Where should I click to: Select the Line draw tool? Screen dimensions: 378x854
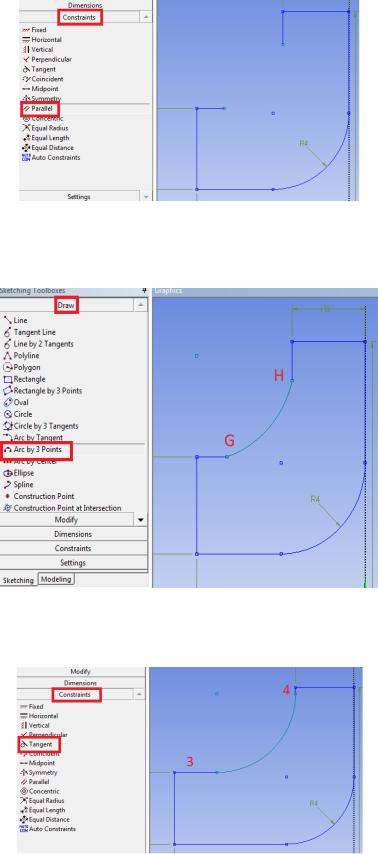(x=15, y=321)
